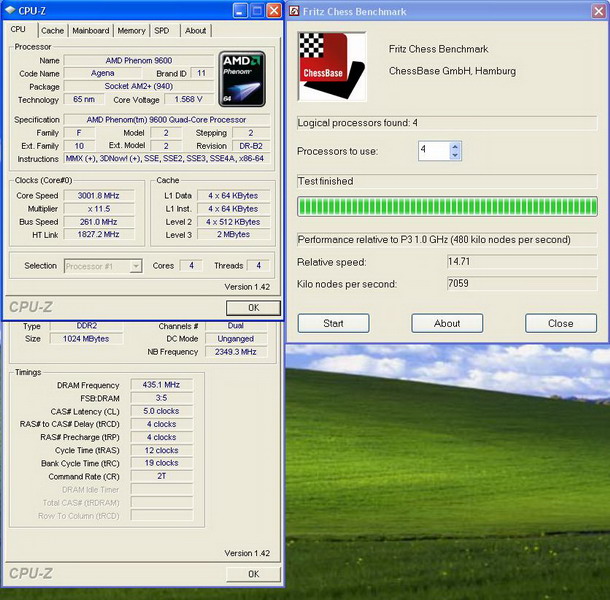The width and height of the screenshot is (610, 600).
Task: Click the Logical processors found: 4 field
Action: (x=447, y=123)
